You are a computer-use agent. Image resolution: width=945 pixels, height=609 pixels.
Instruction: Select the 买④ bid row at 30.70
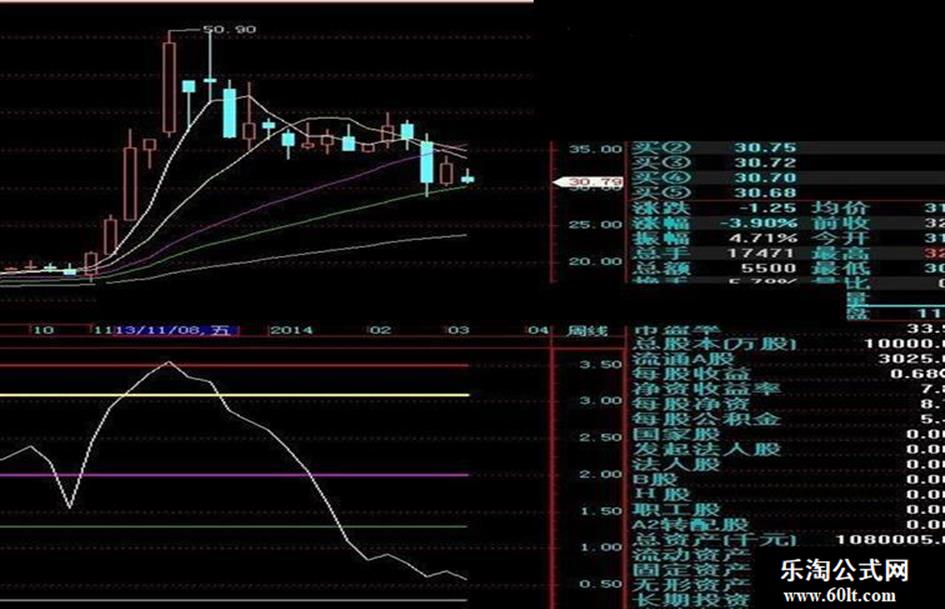click(788, 178)
